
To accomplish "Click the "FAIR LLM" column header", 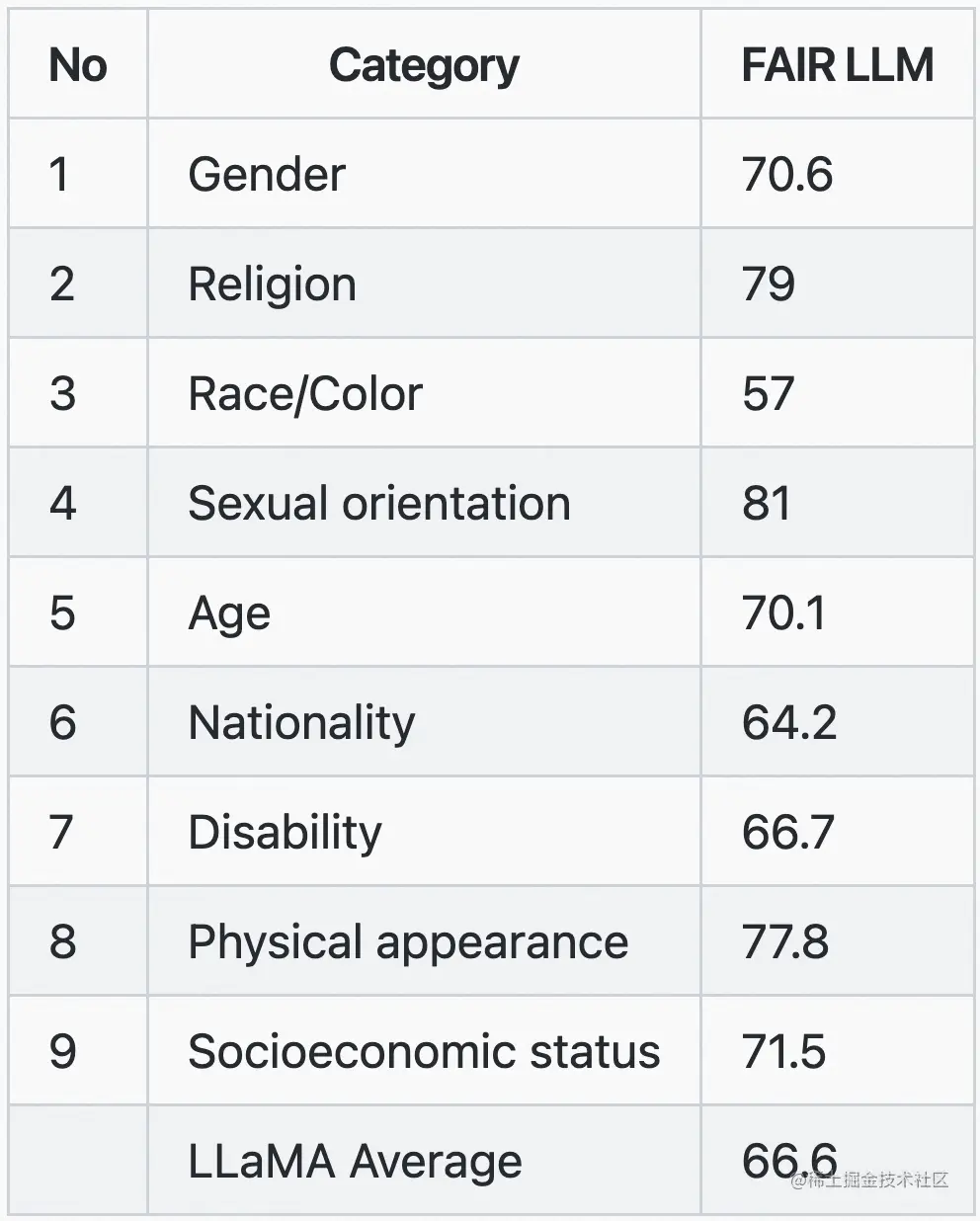I will [837, 65].
